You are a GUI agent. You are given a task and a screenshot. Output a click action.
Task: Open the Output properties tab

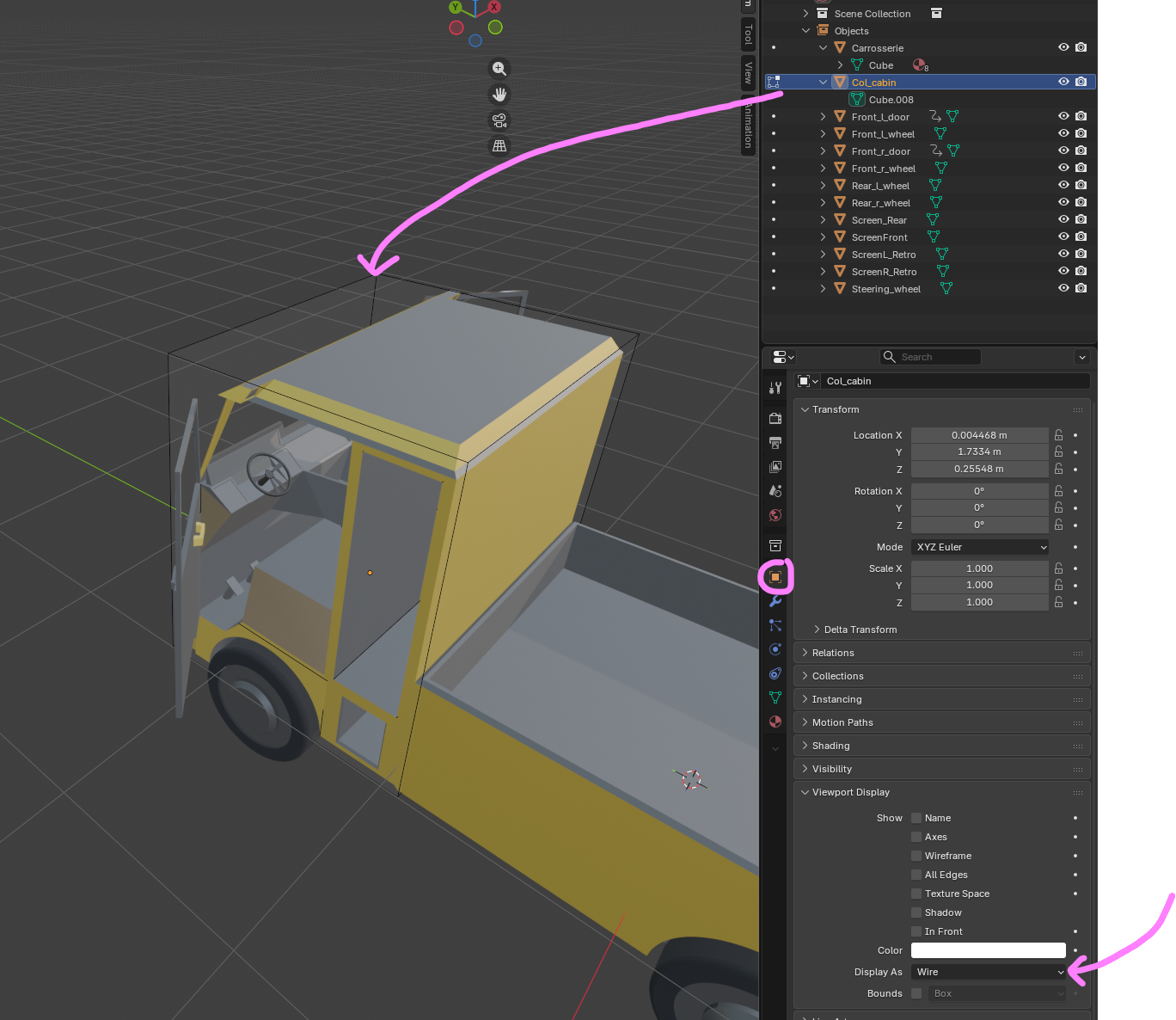pyautogui.click(x=775, y=443)
